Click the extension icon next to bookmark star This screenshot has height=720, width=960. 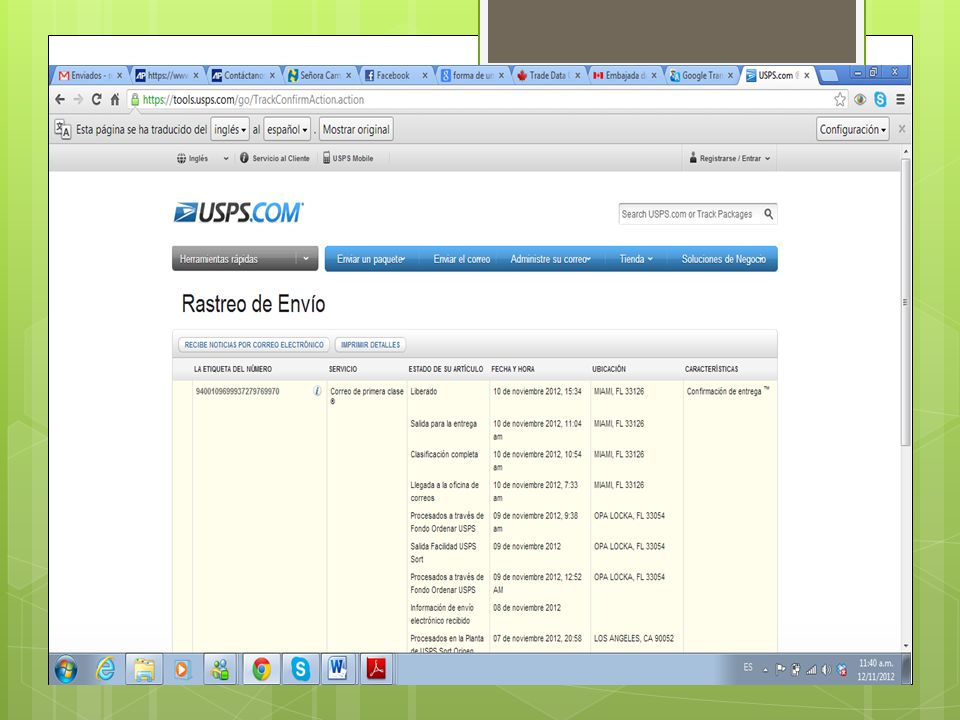coord(860,99)
